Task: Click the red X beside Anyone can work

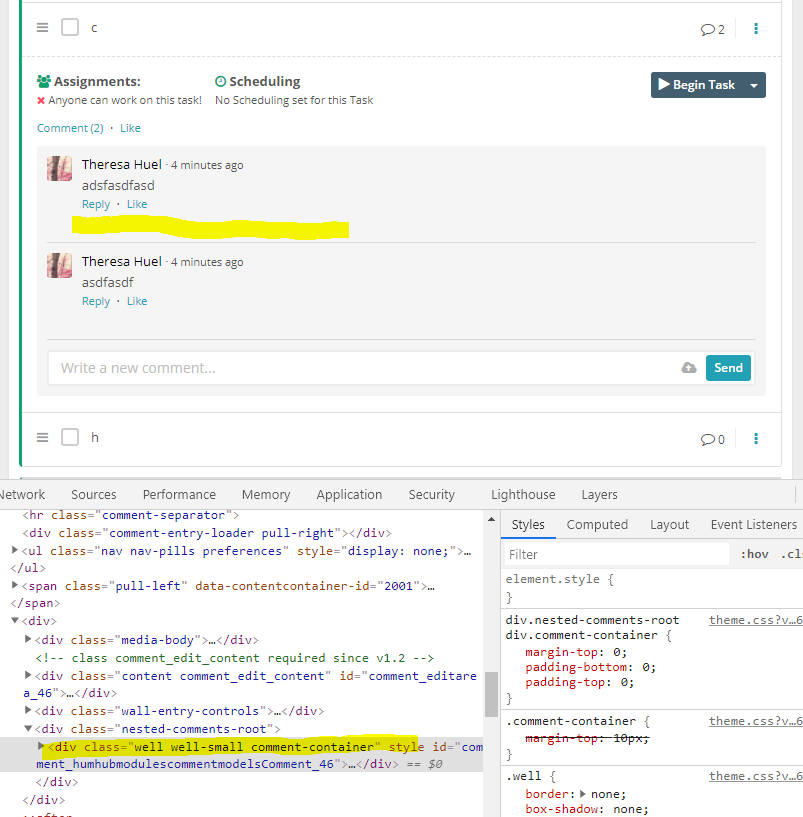Action: click(x=41, y=100)
